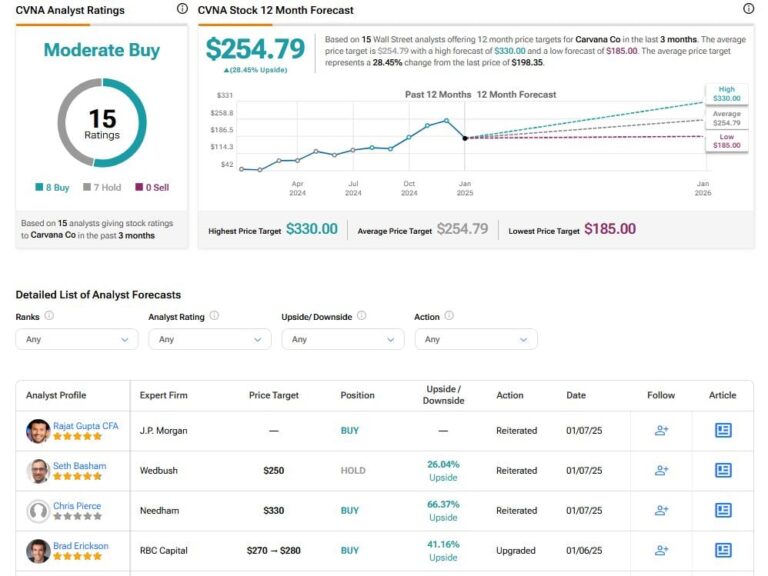Click the Average $254.79 chart label
Image resolution: width=768 pixels, height=576 pixels.
[726, 118]
